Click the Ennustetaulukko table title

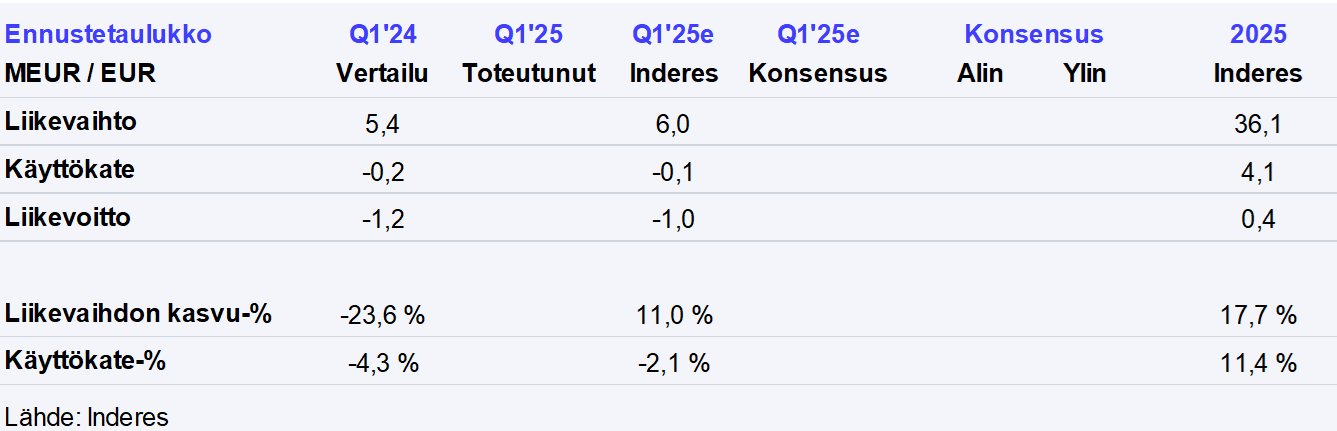pos(108,34)
